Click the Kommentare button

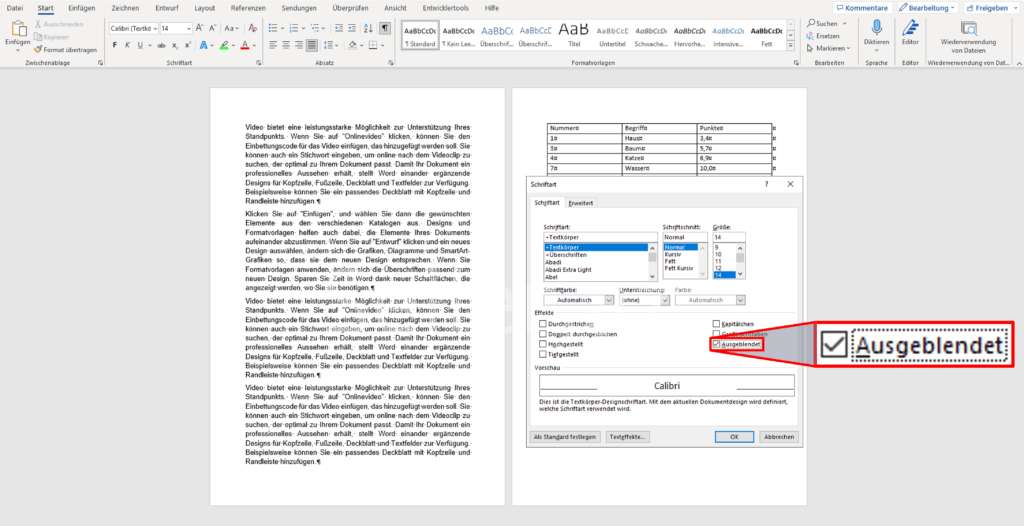[x=861, y=8]
